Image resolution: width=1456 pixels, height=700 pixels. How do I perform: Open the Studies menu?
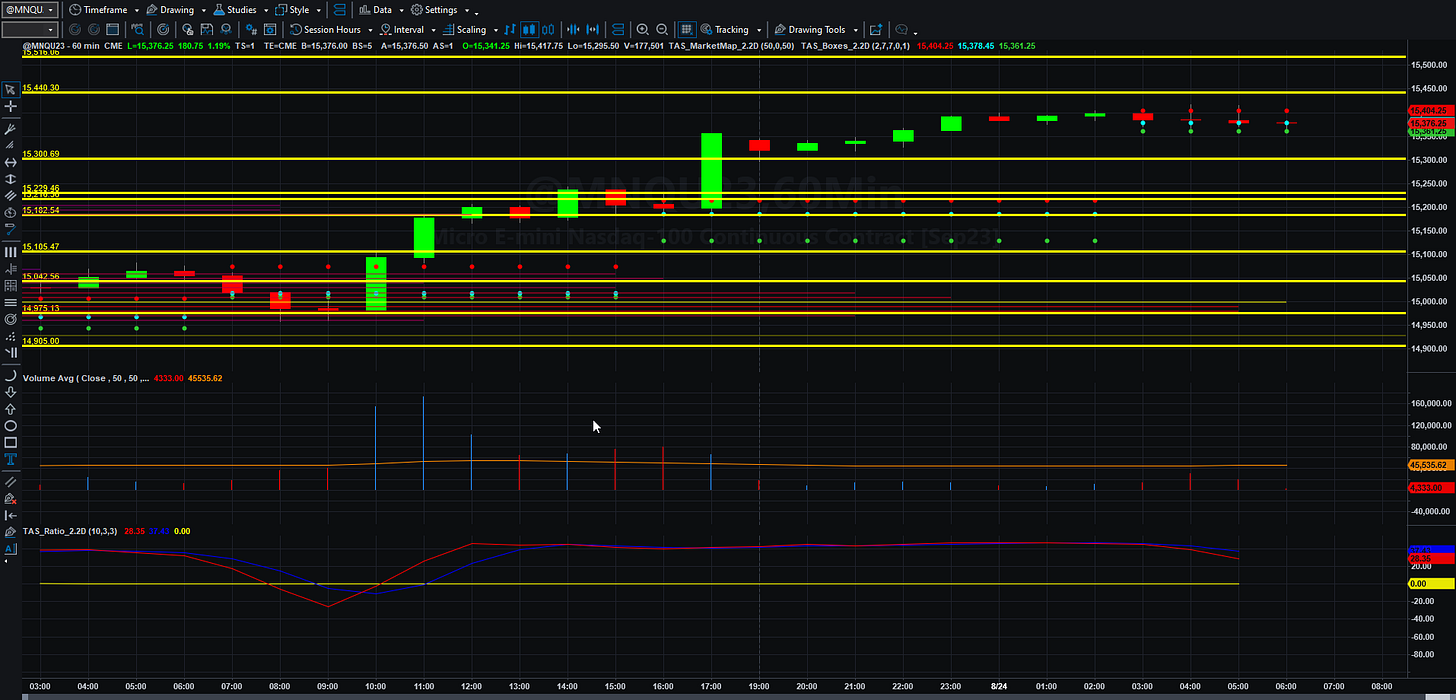(235, 10)
